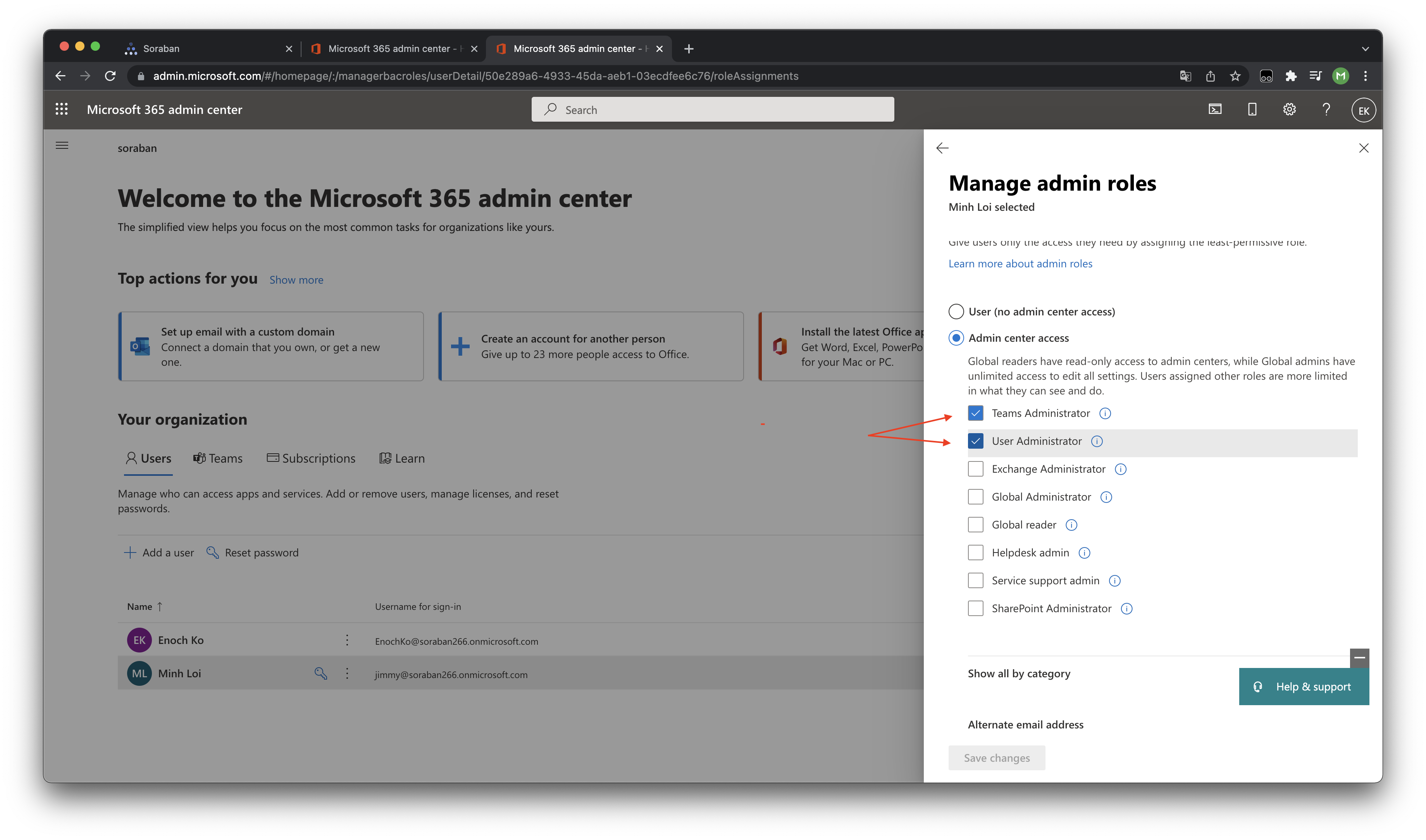
Task: Toggle the navigation hamburger menu
Action: 62,146
